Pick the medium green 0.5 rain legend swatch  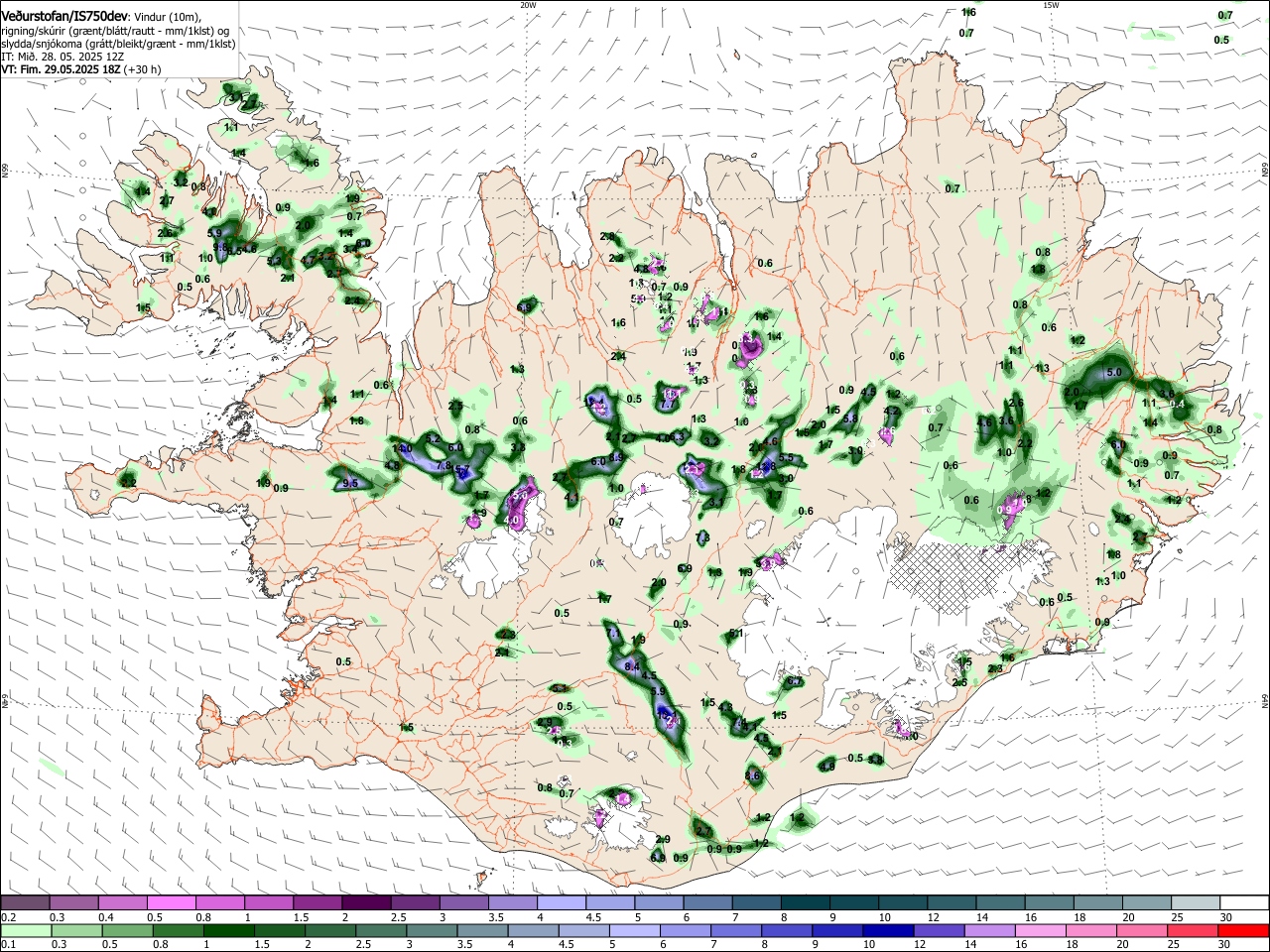click(126, 930)
